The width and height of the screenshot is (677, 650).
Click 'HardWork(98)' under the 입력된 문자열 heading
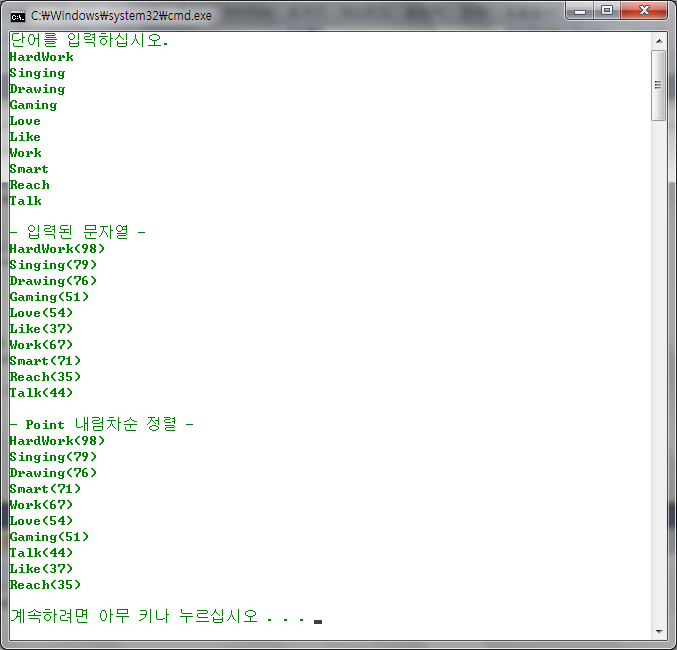point(57,249)
